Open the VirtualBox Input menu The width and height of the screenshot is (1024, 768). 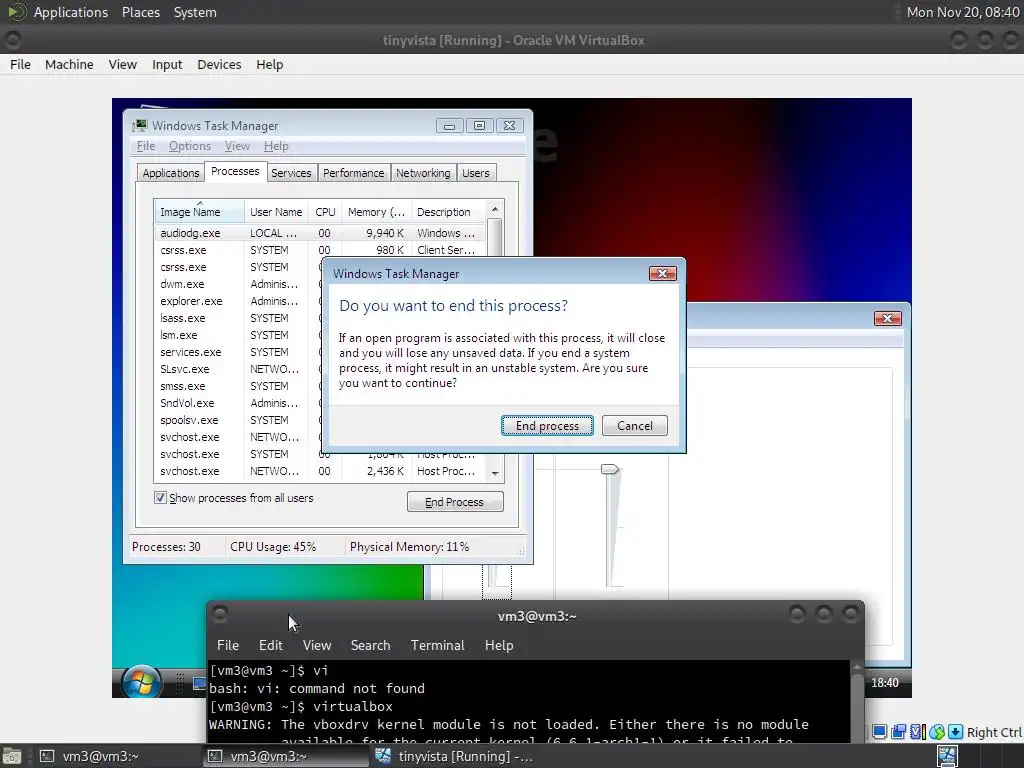coord(167,64)
